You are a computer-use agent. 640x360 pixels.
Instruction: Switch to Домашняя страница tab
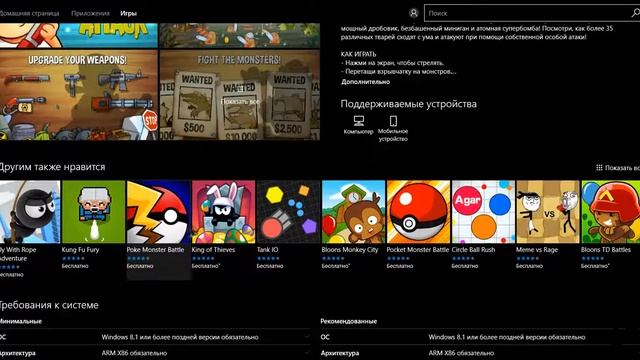click(29, 13)
